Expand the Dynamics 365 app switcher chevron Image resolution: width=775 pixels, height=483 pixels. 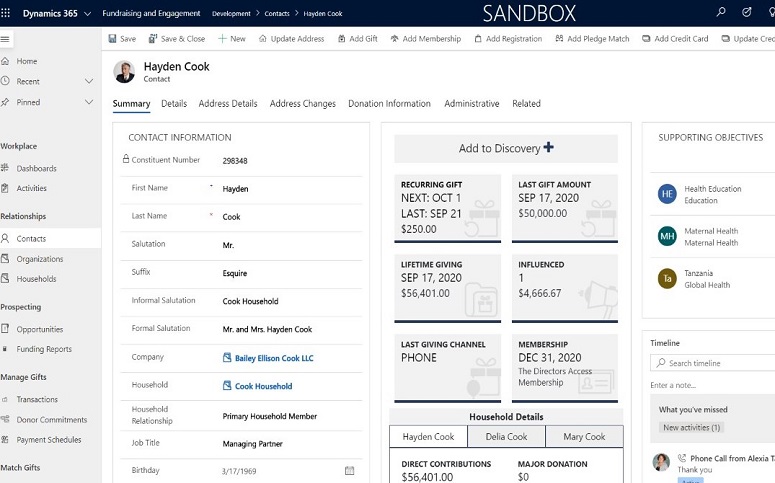pos(91,13)
